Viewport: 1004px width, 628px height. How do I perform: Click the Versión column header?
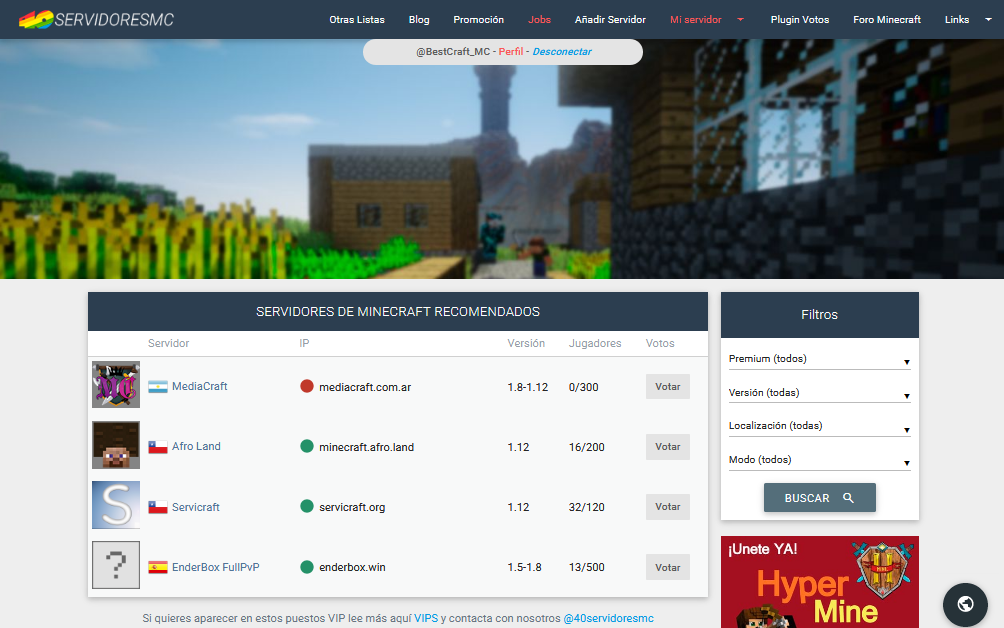pos(526,344)
